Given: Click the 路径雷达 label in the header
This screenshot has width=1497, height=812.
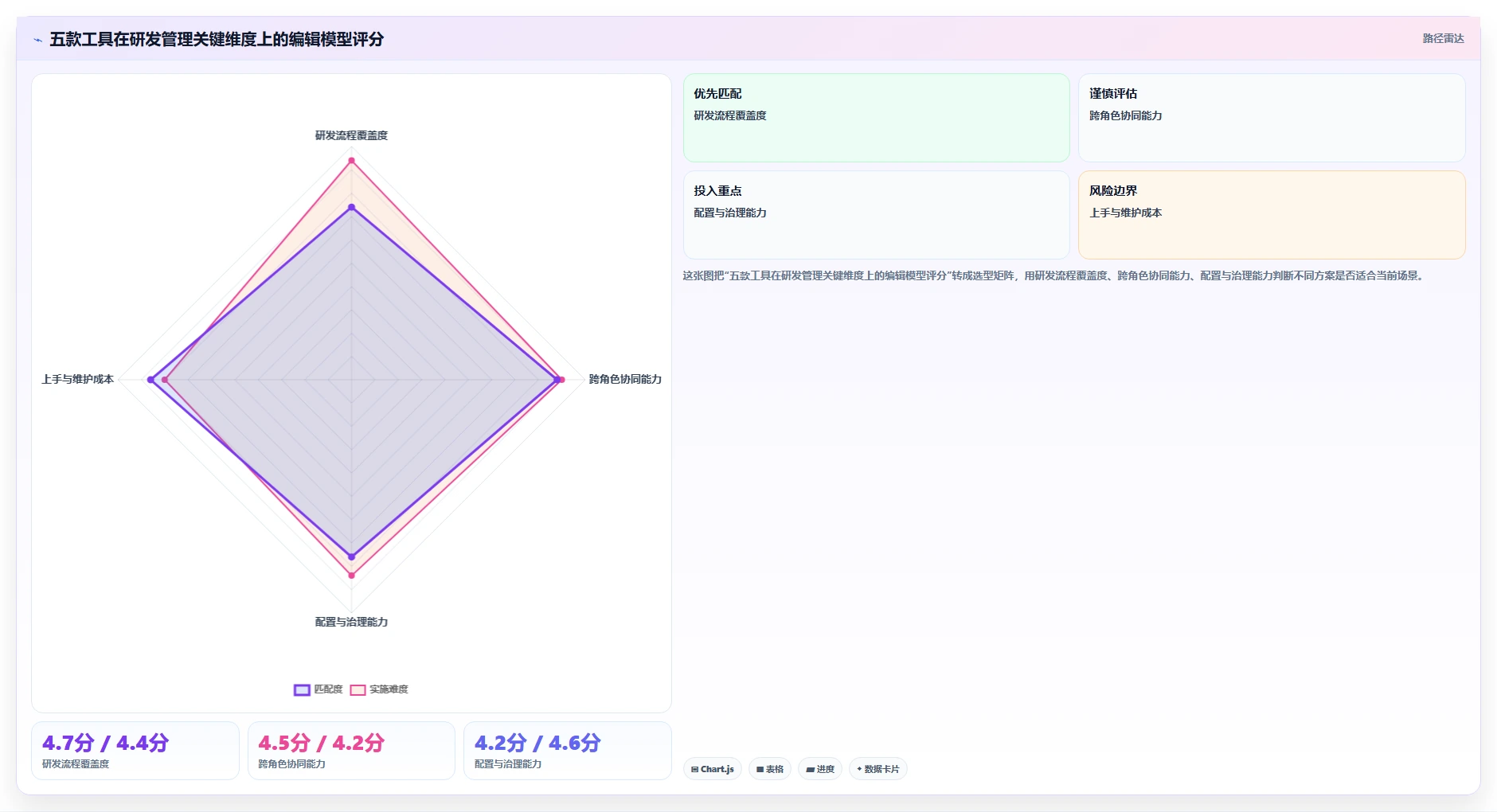Looking at the screenshot, I should click(x=1443, y=38).
